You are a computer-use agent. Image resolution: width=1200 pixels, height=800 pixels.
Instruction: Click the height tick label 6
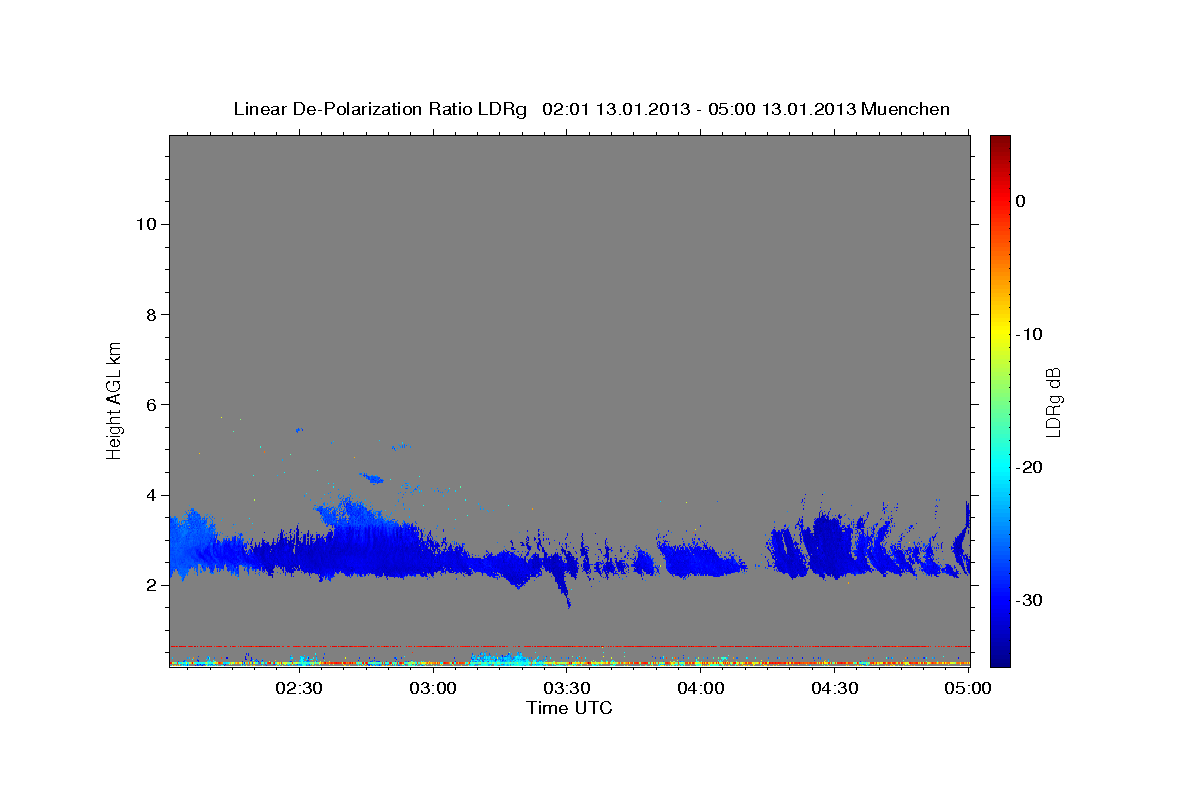coord(151,404)
